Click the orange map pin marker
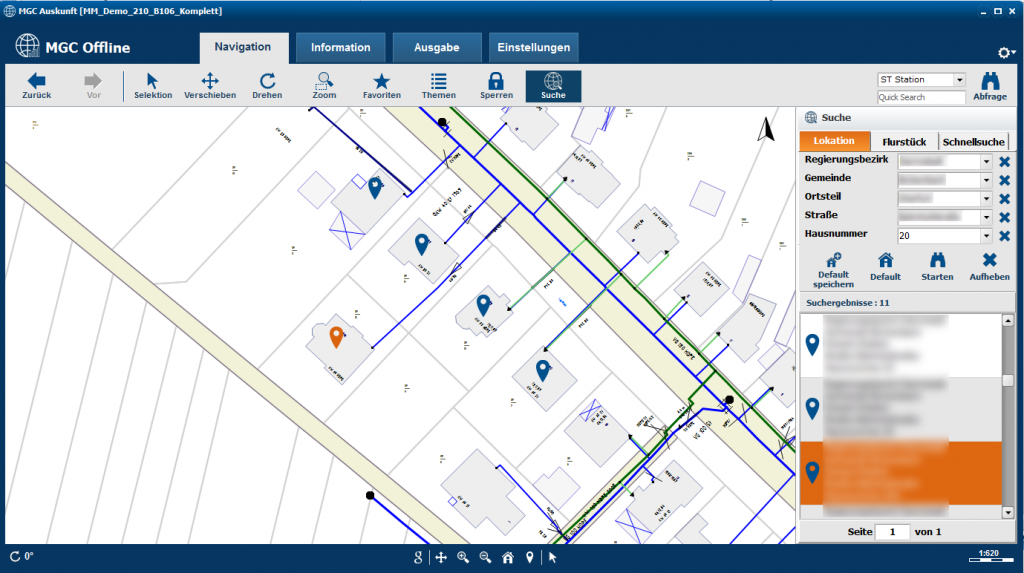 (x=337, y=337)
